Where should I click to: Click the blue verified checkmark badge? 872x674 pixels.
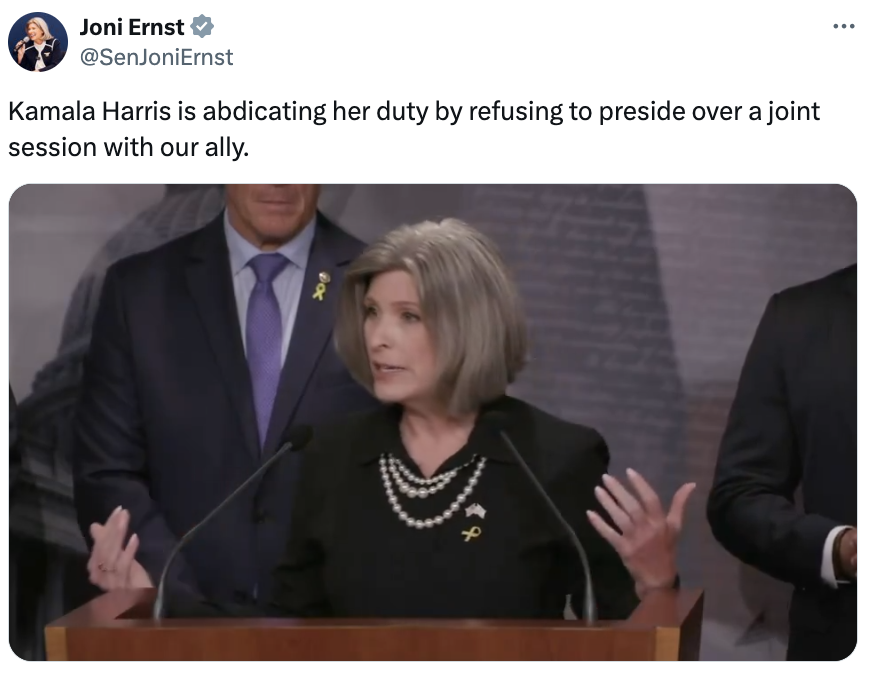(202, 27)
